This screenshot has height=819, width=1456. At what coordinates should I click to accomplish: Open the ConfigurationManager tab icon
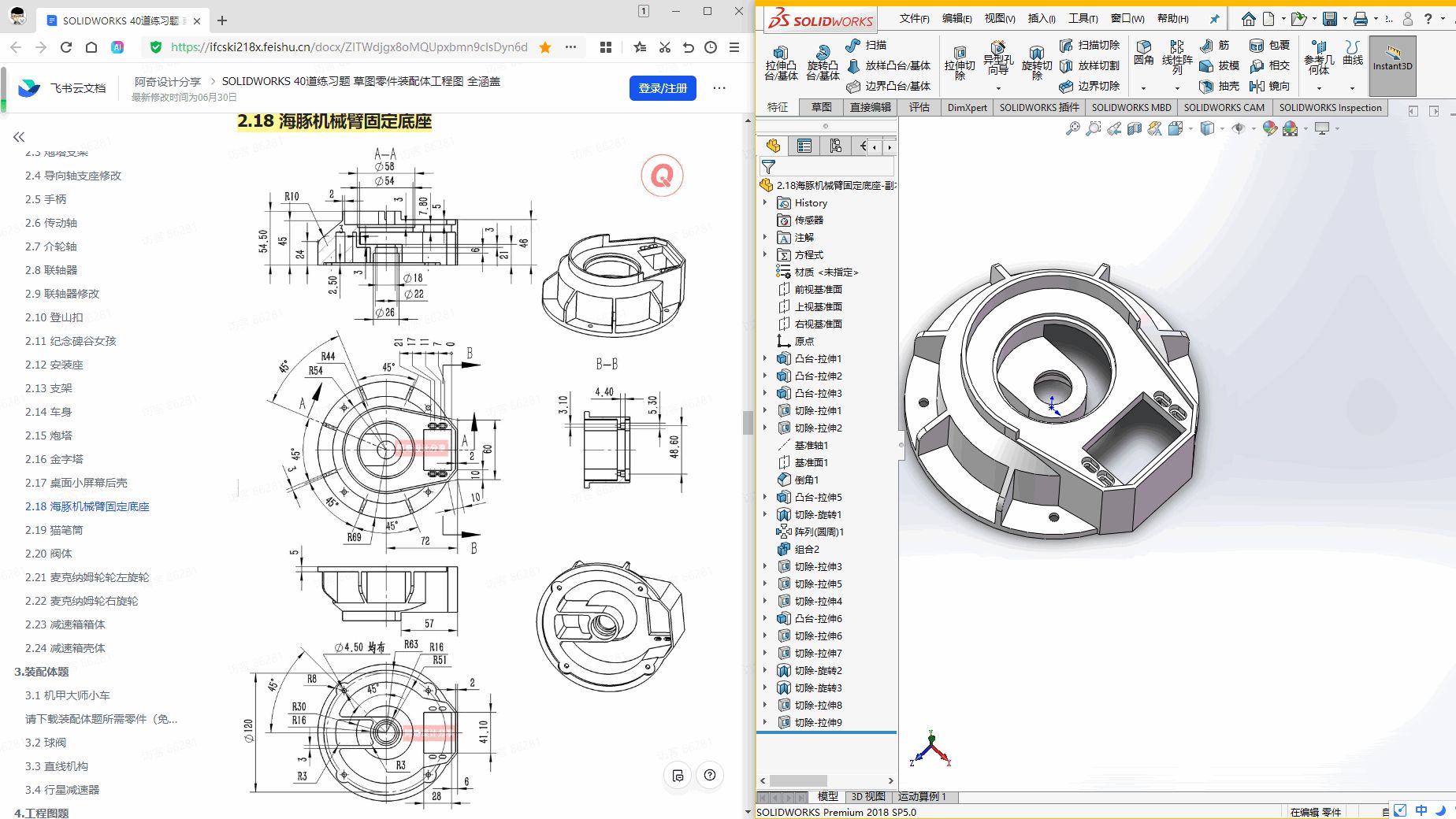click(836, 146)
